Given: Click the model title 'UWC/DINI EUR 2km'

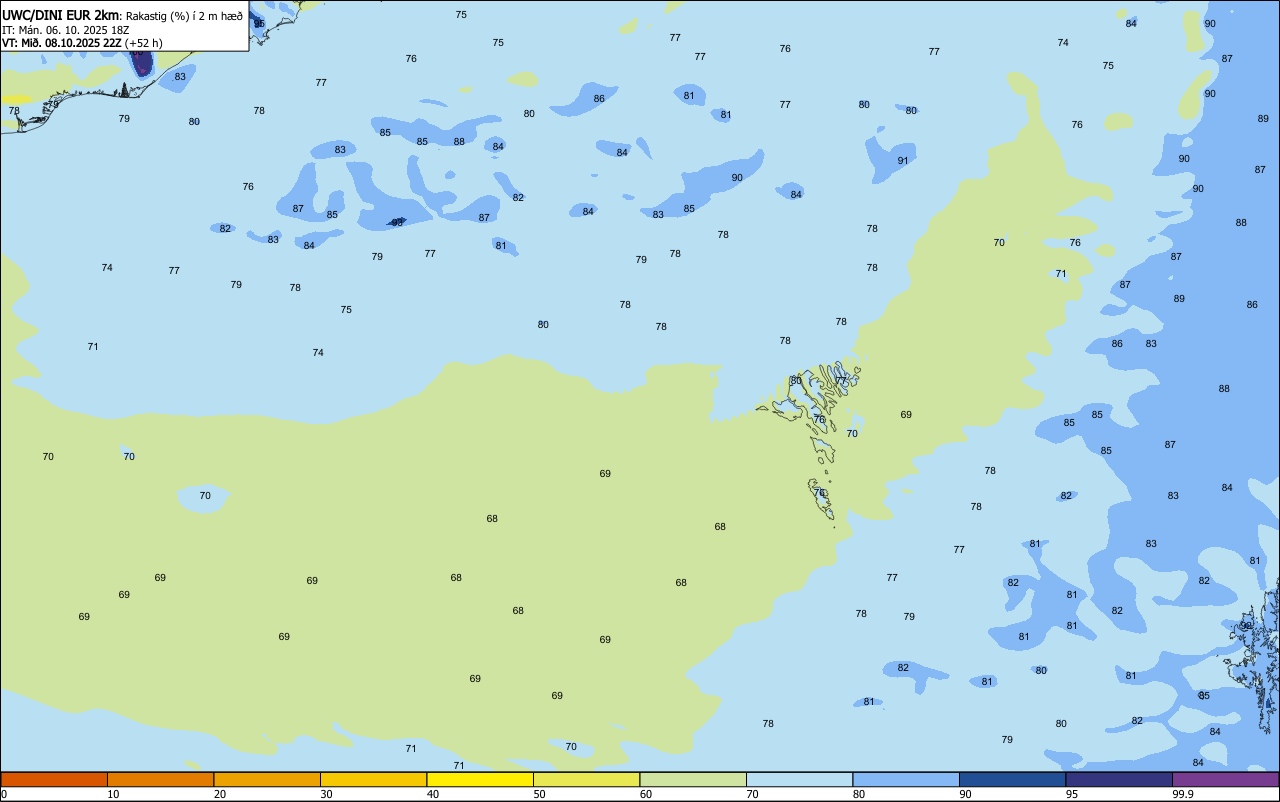Looking at the screenshot, I should tap(61, 15).
